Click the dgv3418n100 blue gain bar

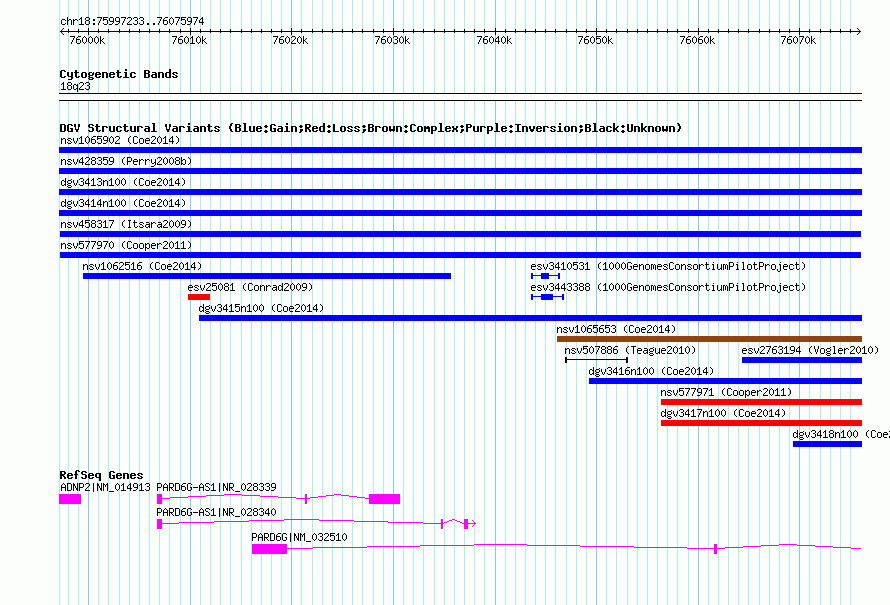point(828,444)
